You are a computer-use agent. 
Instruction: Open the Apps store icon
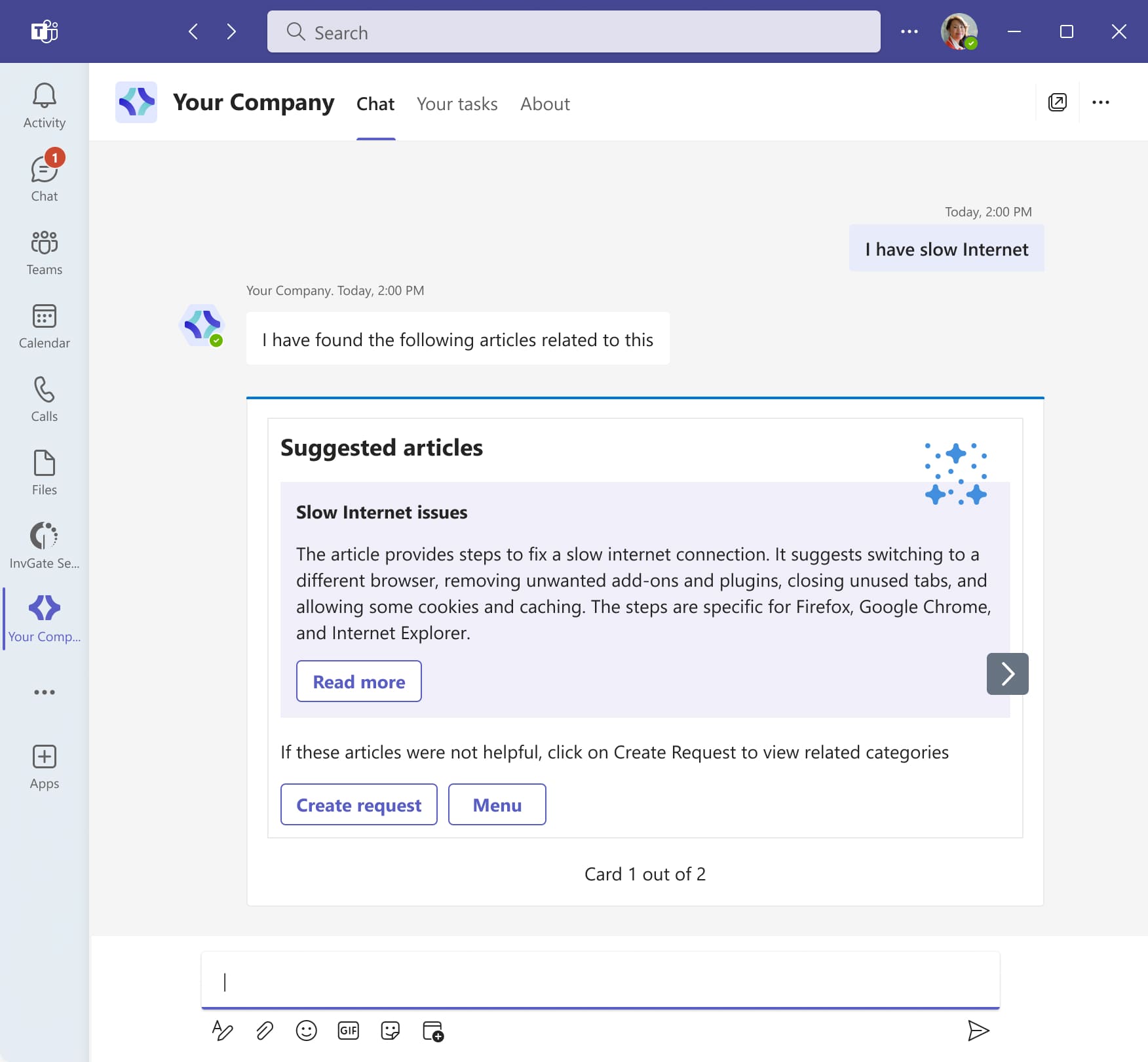(43, 764)
